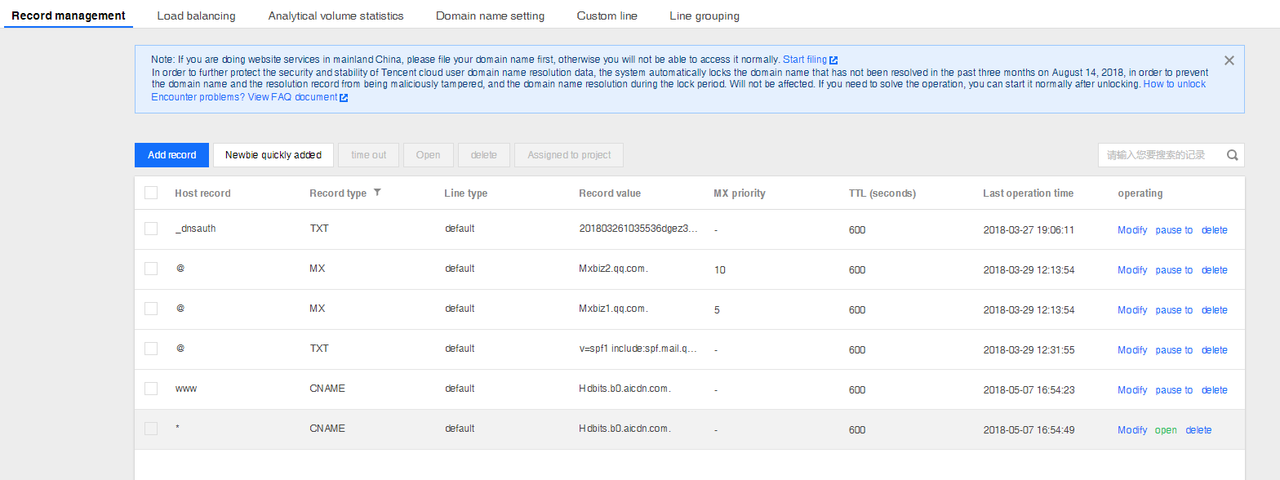The height and width of the screenshot is (480, 1280).
Task: Open the Record type filter funnel icon
Action: [x=377, y=193]
